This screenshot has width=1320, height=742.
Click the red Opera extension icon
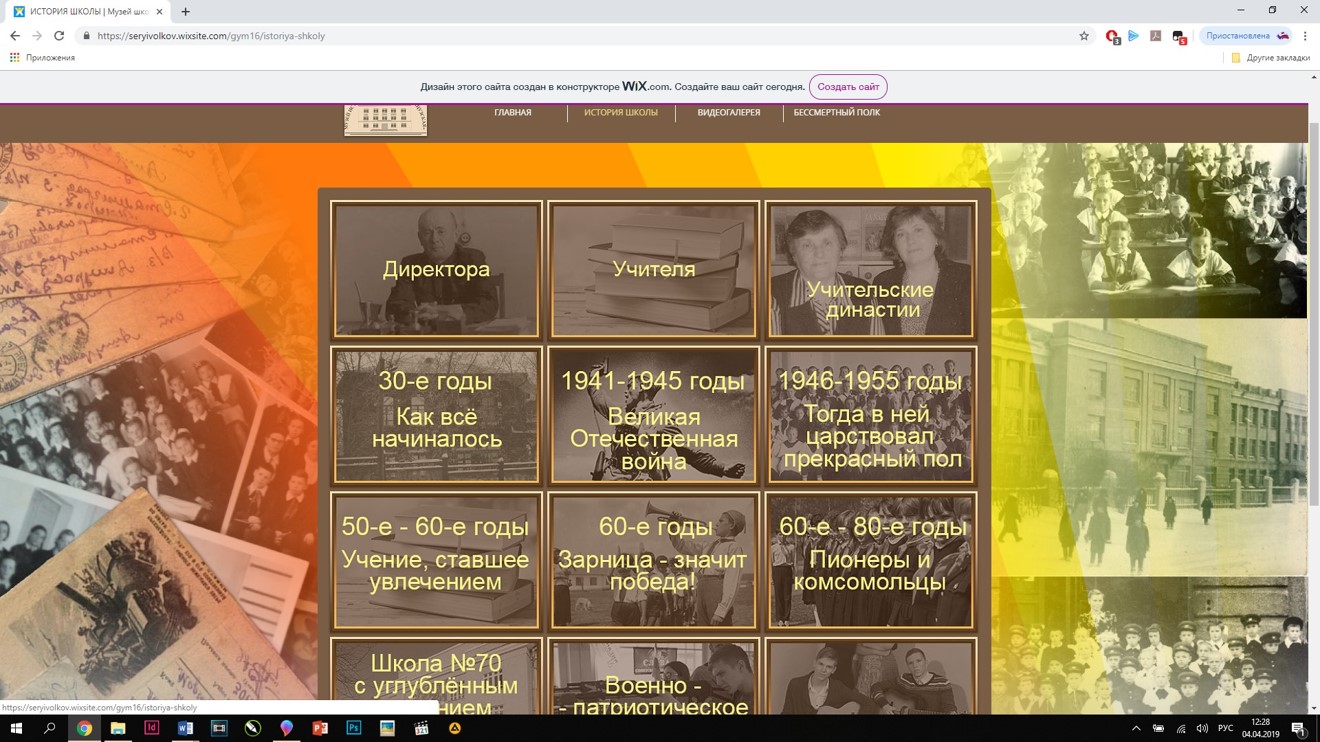pos(1112,36)
